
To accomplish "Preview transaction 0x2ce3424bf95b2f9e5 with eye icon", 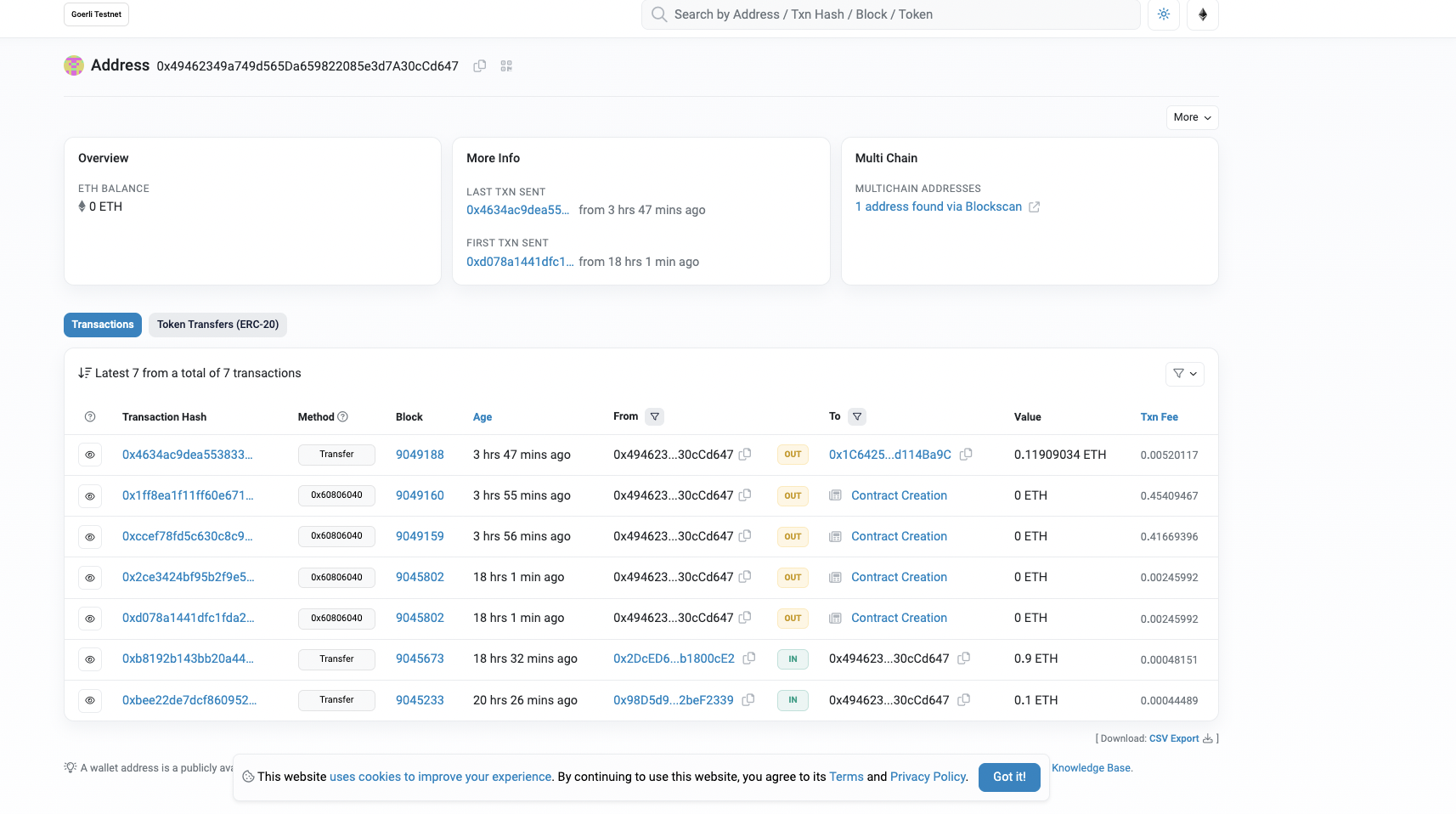I will pyautogui.click(x=90, y=577).
